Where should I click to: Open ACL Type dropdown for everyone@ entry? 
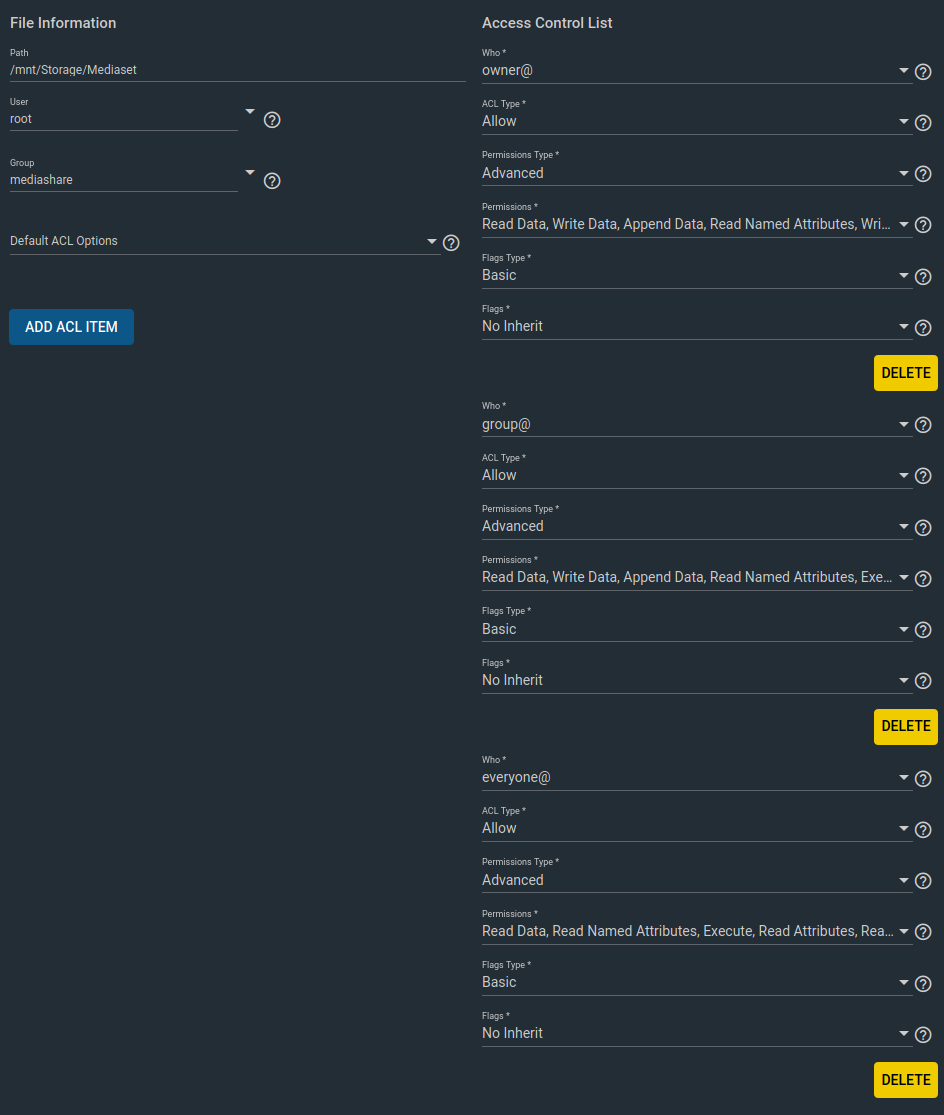(697, 824)
